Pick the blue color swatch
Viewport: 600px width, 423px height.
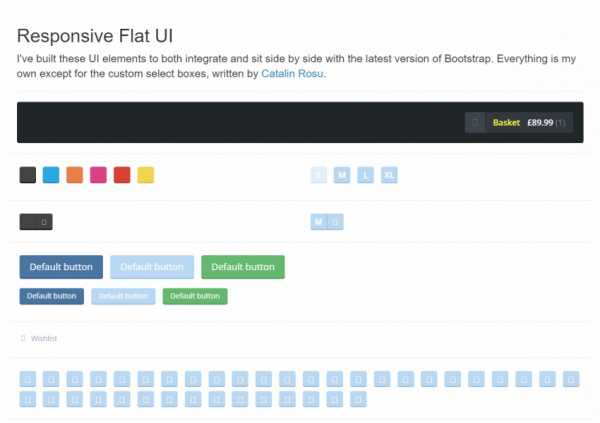click(x=51, y=175)
